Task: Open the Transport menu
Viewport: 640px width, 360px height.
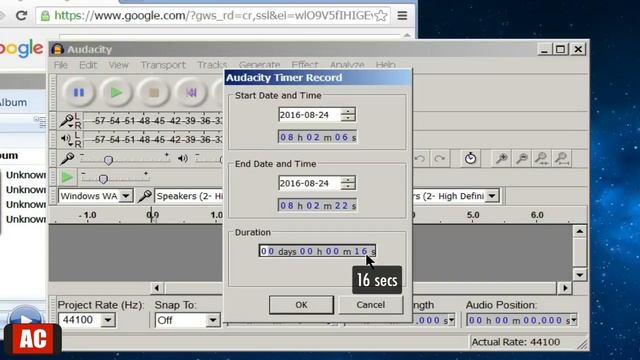Action: point(163,65)
